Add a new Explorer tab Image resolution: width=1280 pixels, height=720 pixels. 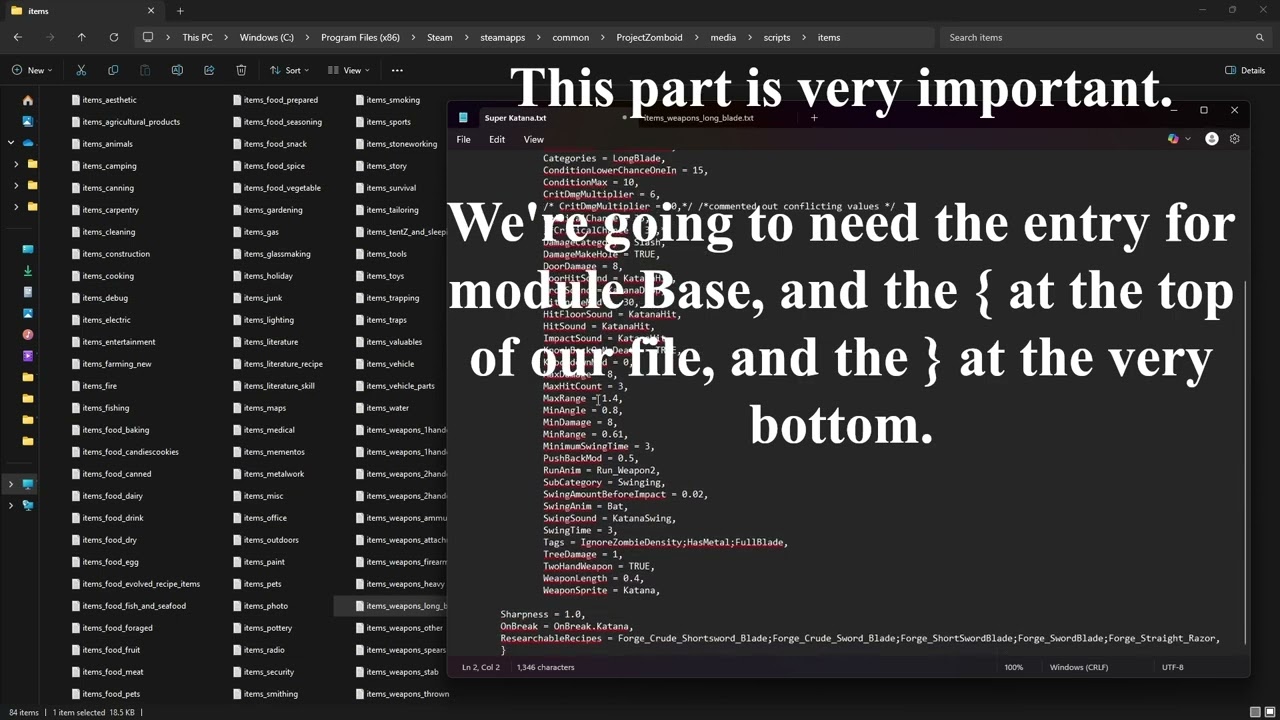point(180,11)
